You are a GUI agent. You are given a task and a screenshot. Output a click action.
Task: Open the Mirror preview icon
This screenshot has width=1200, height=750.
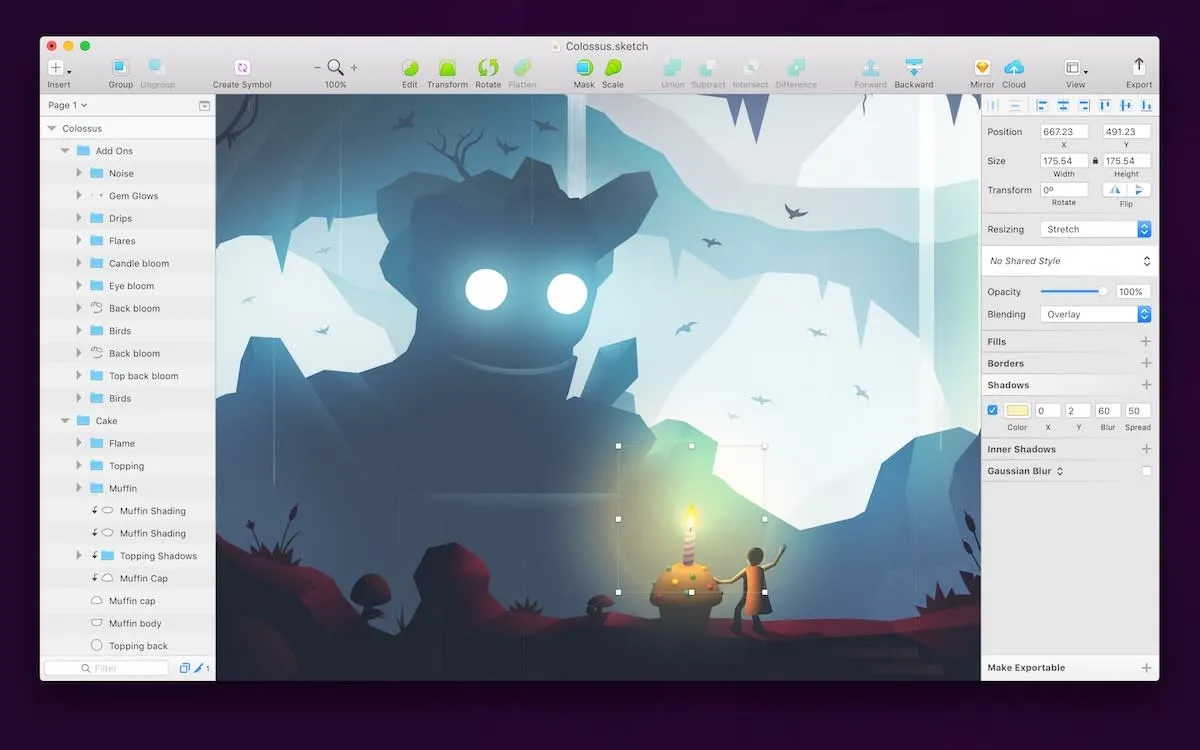(x=982, y=68)
